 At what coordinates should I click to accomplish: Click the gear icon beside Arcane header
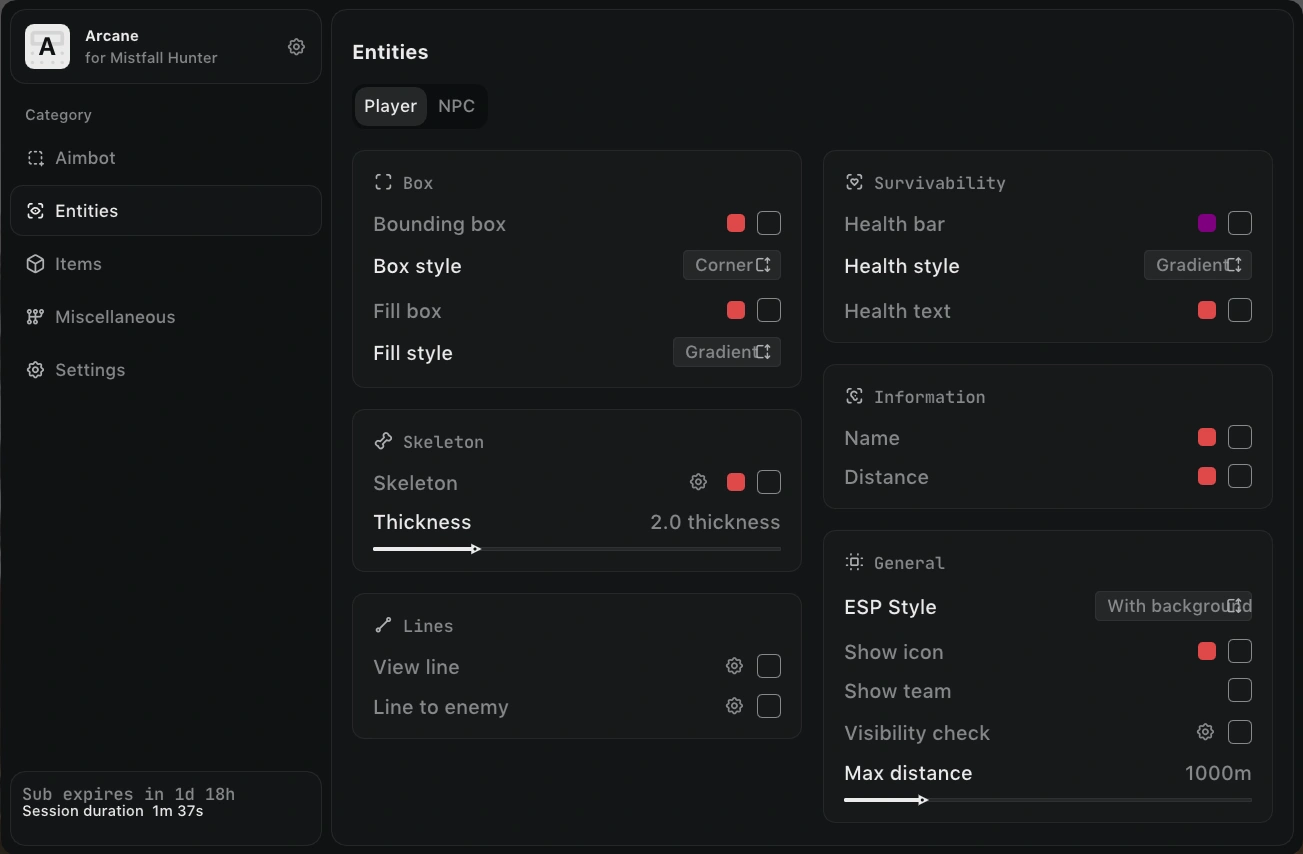coord(296,47)
